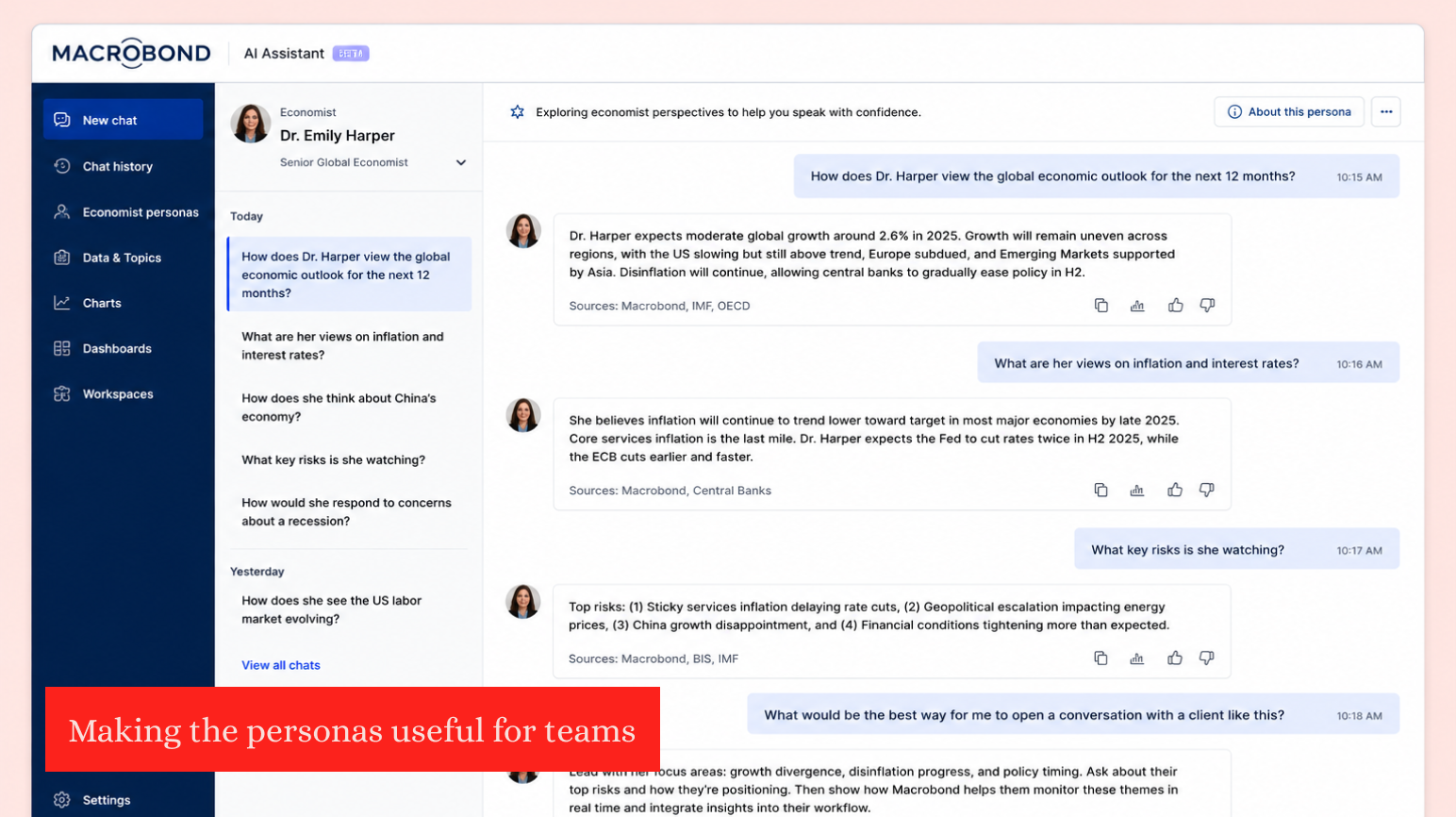Image resolution: width=1456 pixels, height=817 pixels.
Task: Click the View all chats link
Action: (281, 665)
